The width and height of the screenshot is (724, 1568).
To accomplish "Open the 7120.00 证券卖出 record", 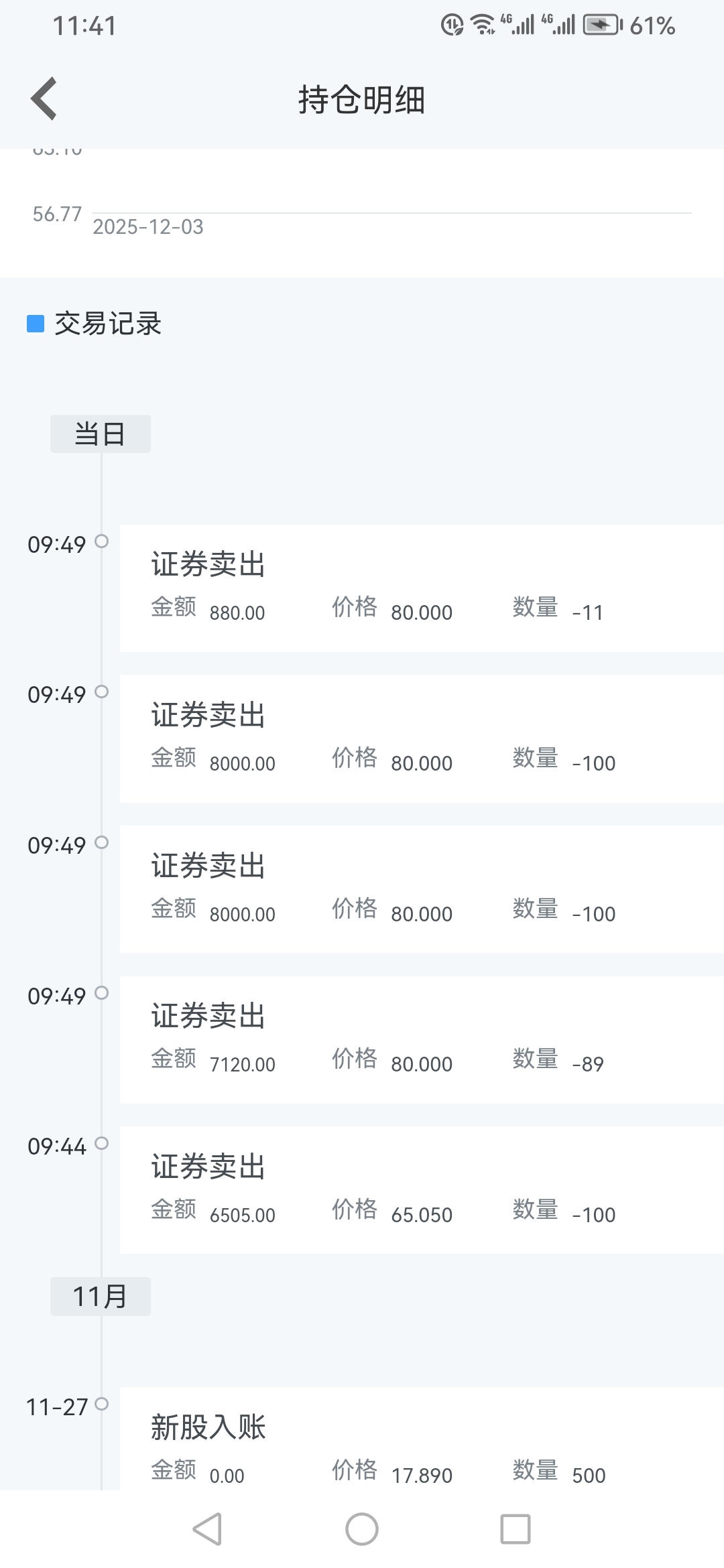I will tap(422, 1040).
